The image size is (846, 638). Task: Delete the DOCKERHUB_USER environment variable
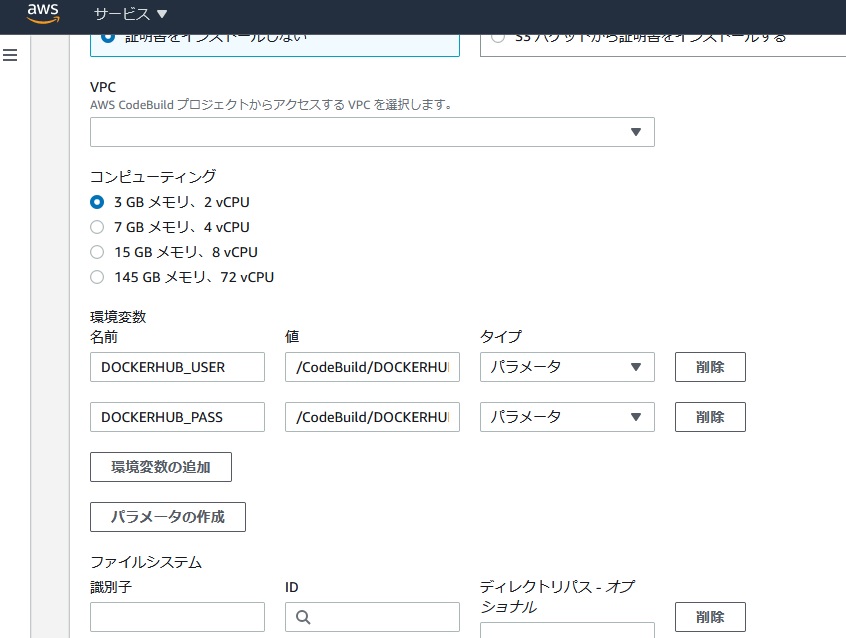point(710,367)
